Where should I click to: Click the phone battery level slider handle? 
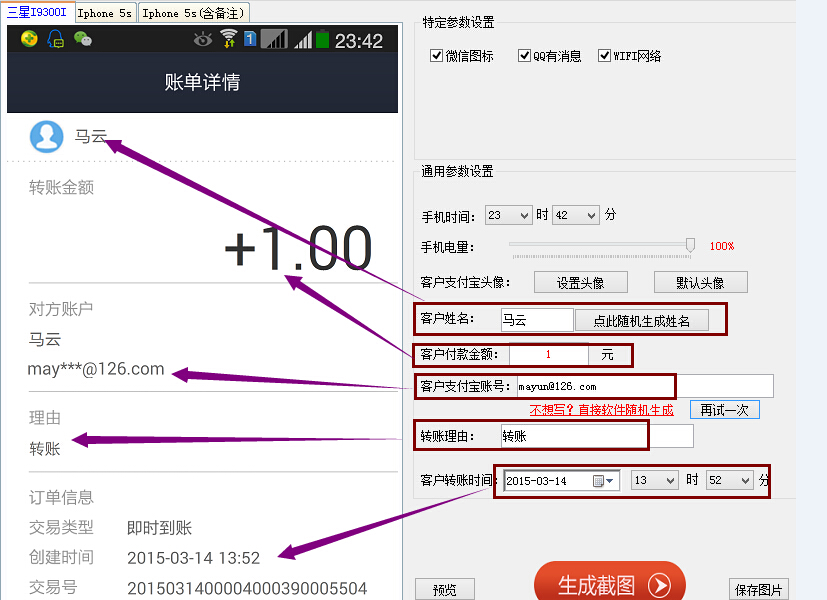pyautogui.click(x=690, y=245)
